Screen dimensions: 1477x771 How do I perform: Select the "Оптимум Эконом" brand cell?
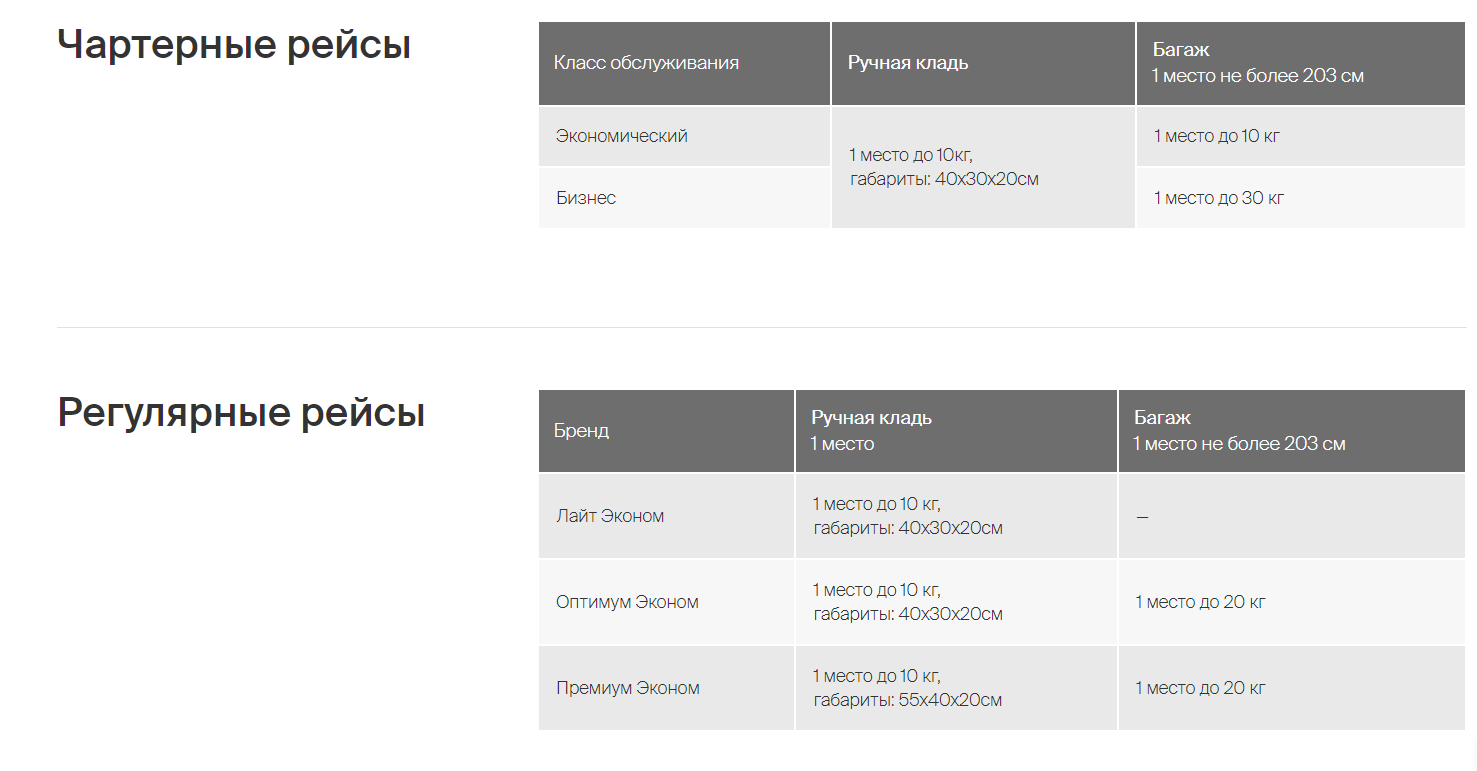pyautogui.click(x=627, y=602)
